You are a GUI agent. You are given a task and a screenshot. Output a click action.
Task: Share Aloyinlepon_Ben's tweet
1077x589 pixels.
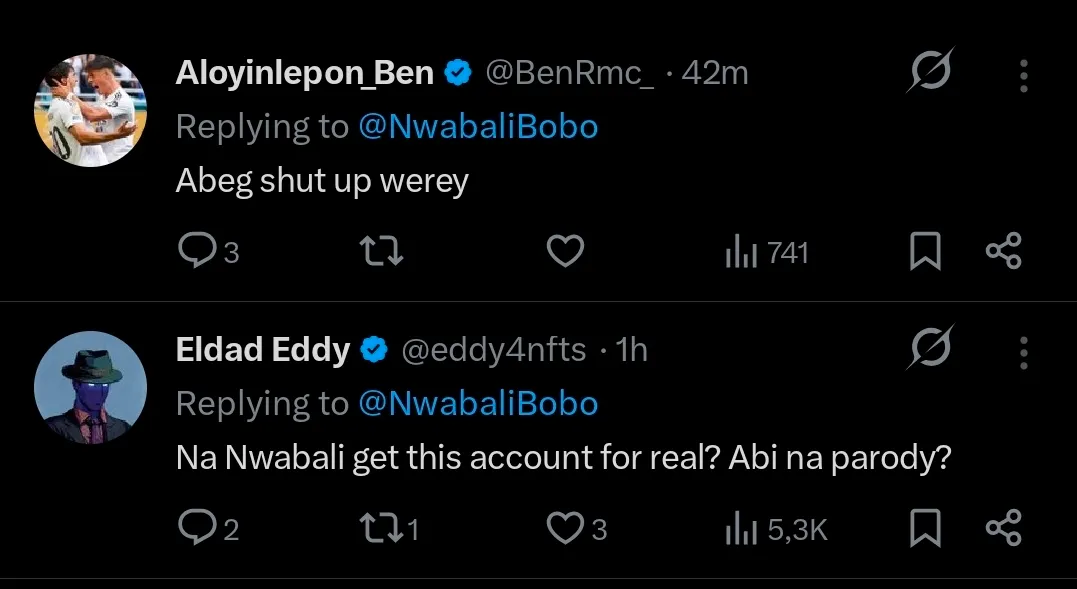point(1003,252)
